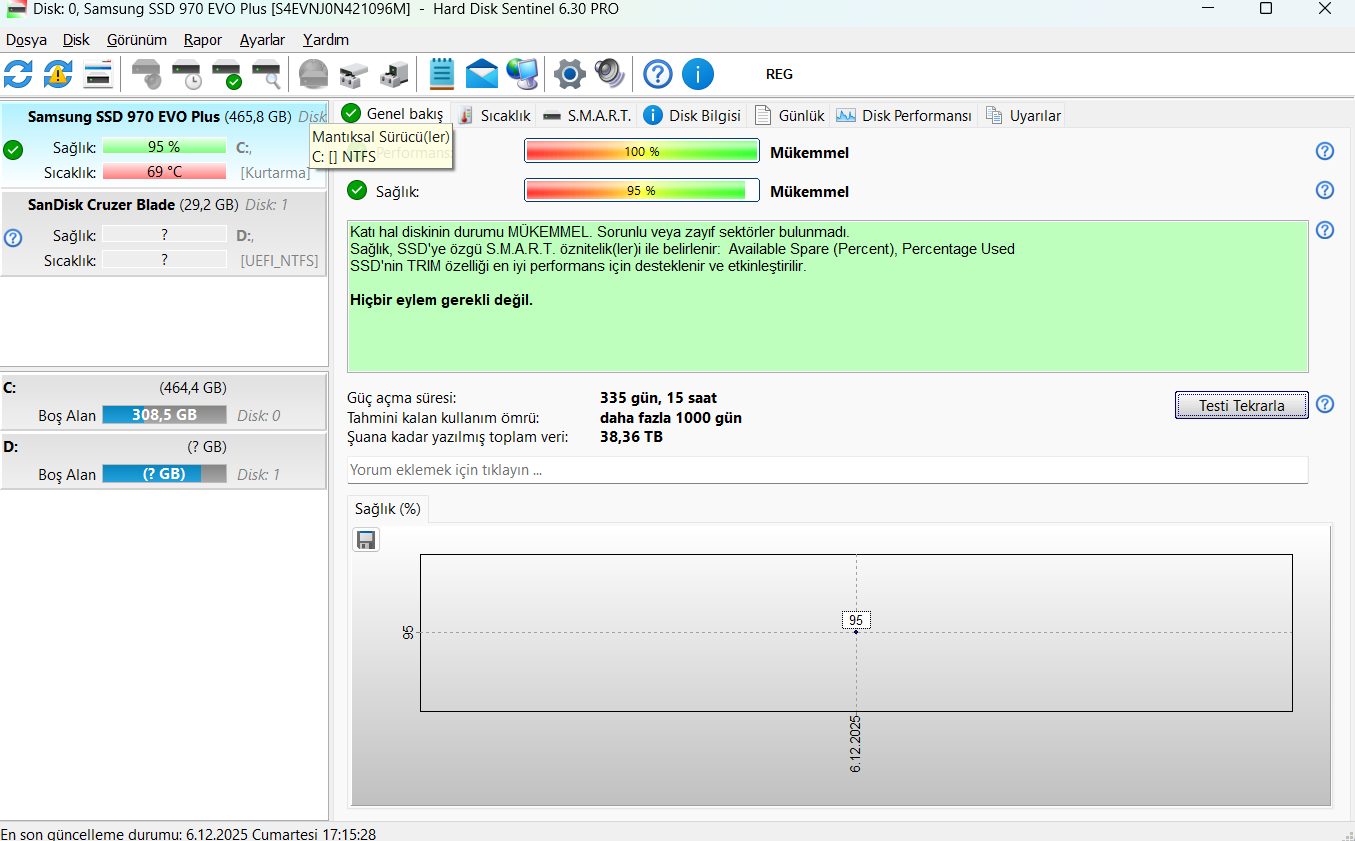The width and height of the screenshot is (1355, 841).
Task: Switch to the Uyarılar tab
Action: pos(1023,115)
